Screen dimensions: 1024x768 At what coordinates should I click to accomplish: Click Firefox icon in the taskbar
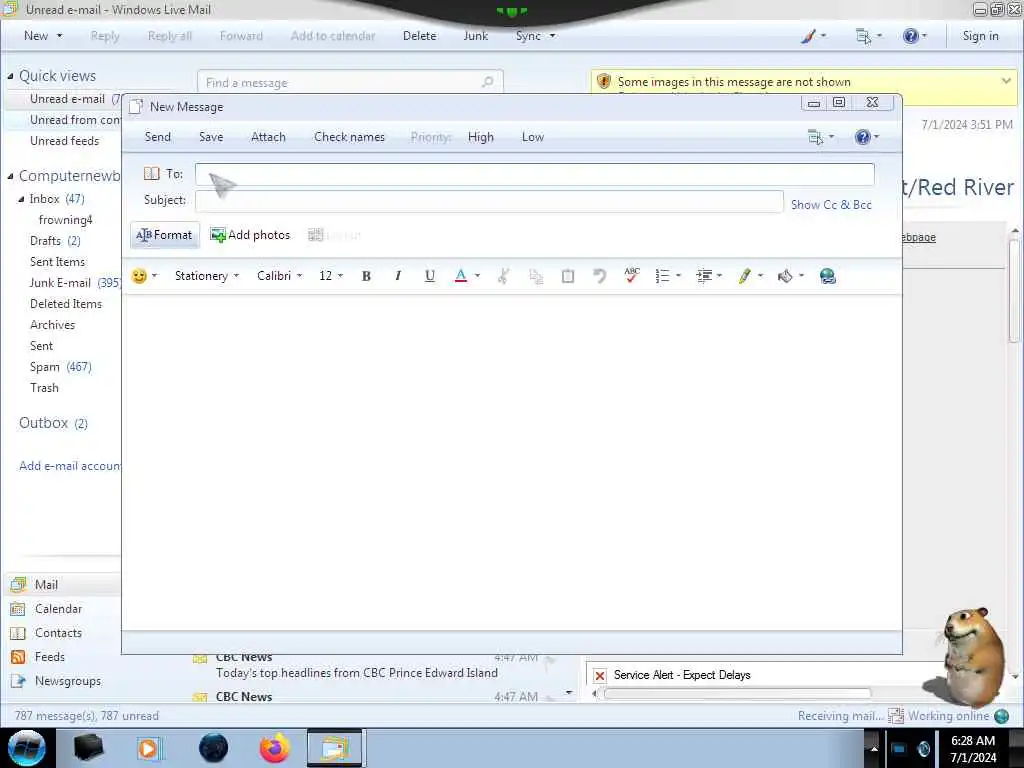[274, 748]
